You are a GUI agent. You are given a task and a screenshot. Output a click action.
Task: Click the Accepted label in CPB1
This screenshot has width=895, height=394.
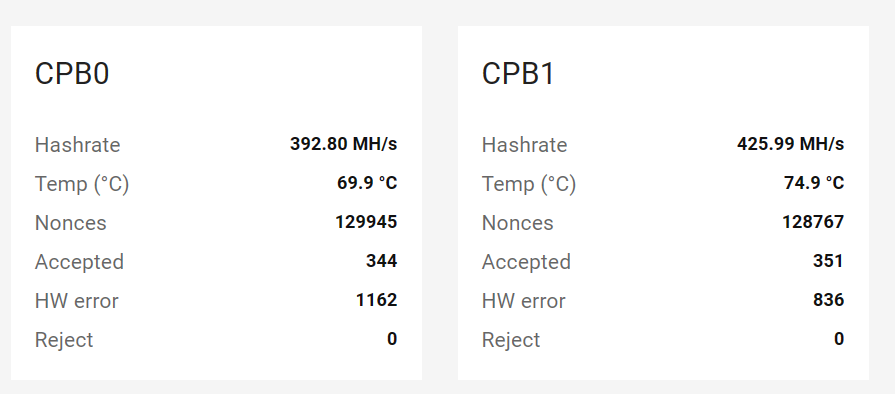(x=526, y=262)
